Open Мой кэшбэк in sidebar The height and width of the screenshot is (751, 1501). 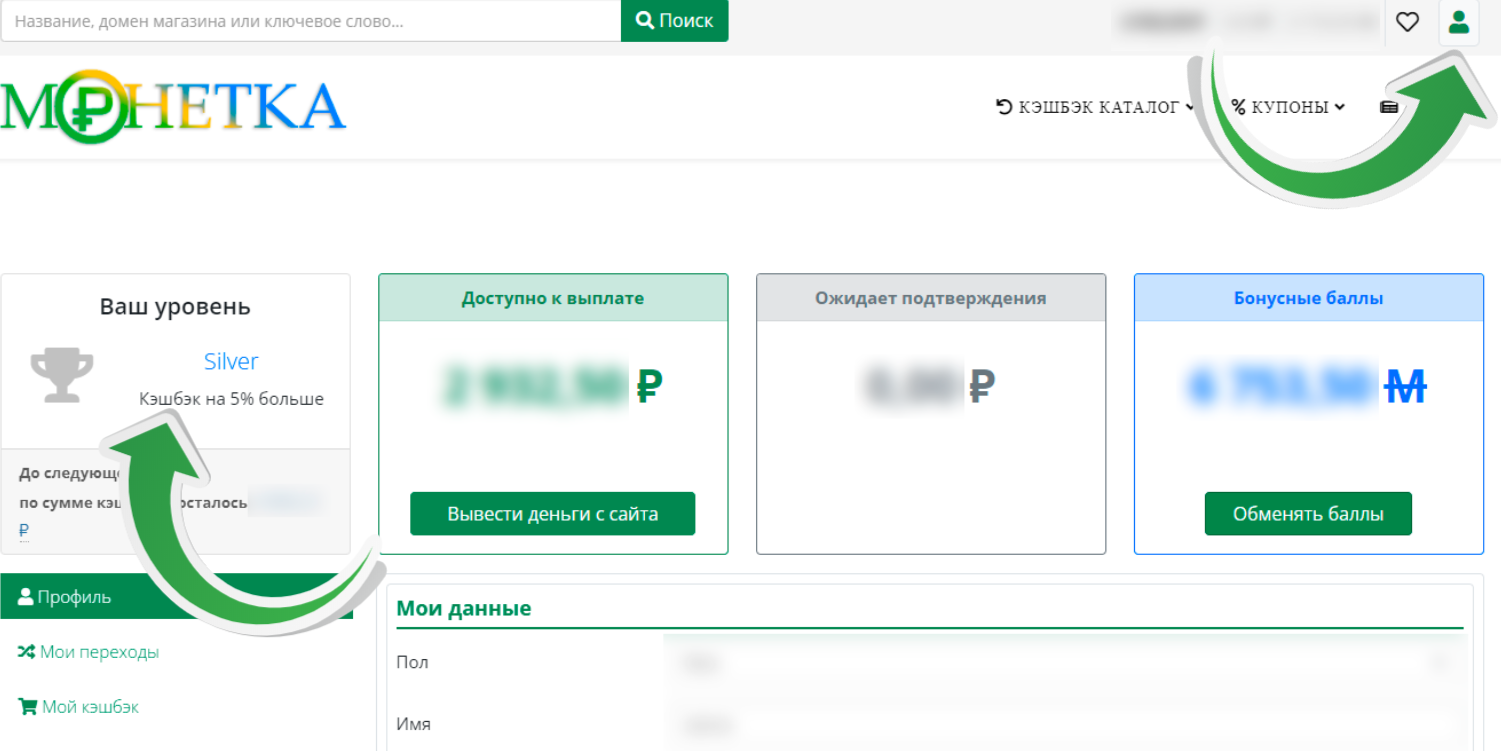[x=78, y=707]
